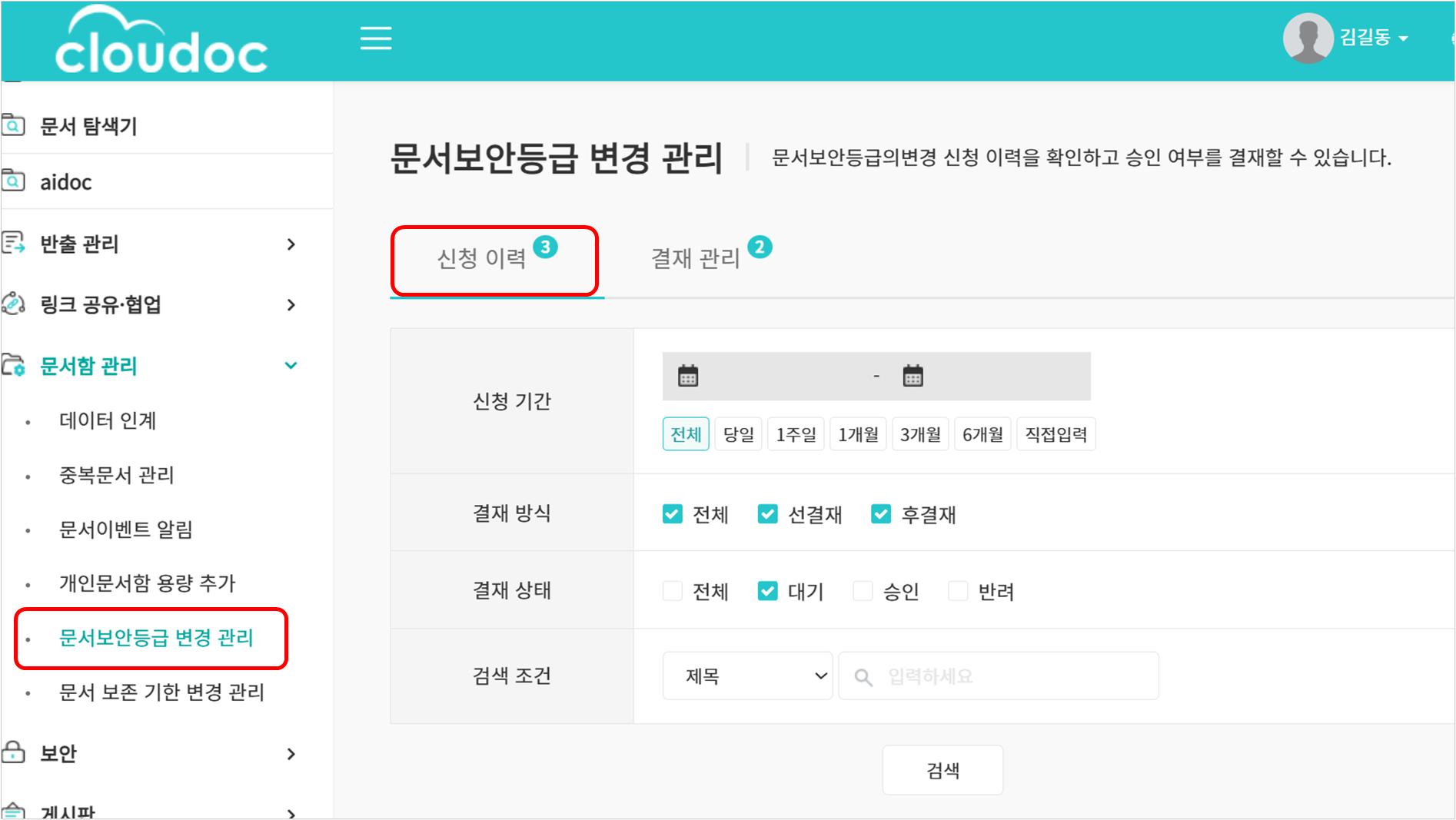Click the user profile avatar
The image size is (1456, 820).
coord(1308,38)
